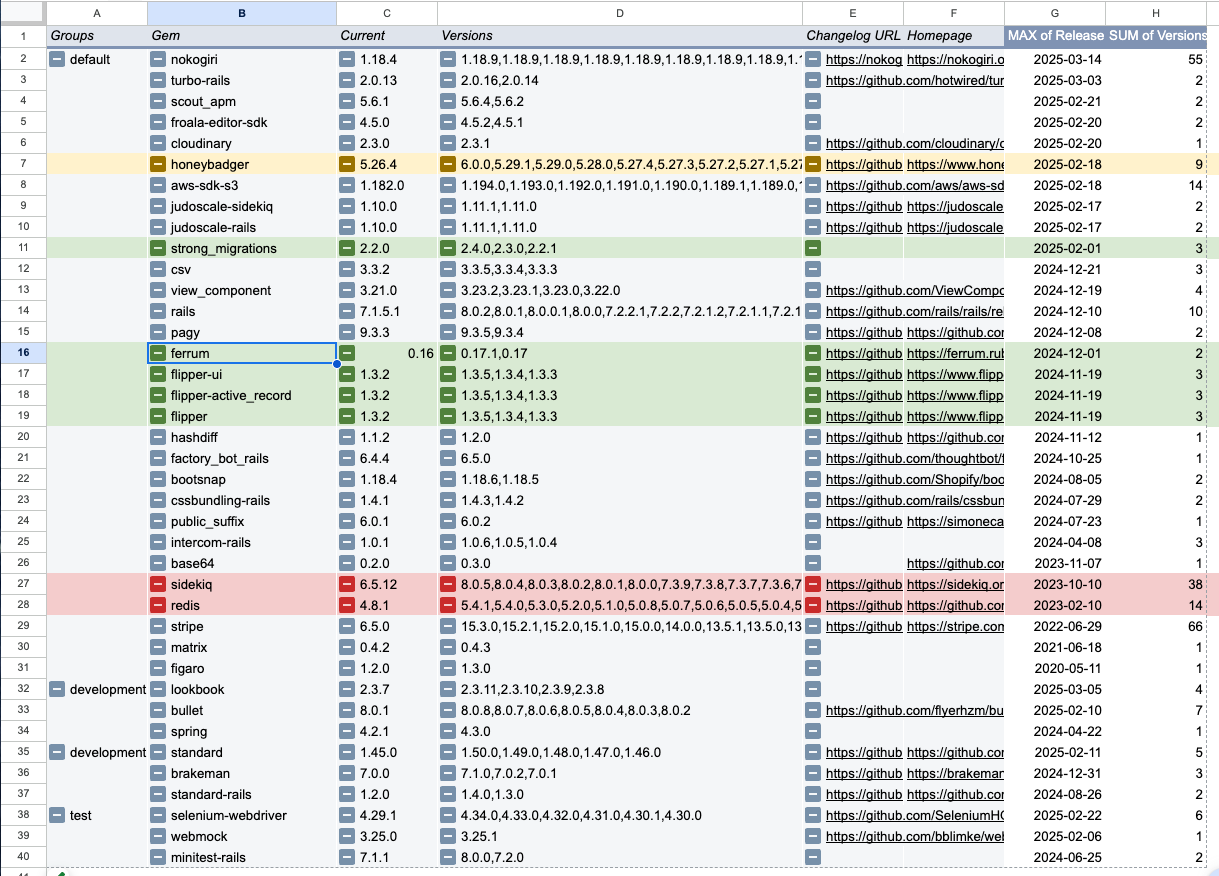Click minus icon beside stripe gem

(x=158, y=627)
